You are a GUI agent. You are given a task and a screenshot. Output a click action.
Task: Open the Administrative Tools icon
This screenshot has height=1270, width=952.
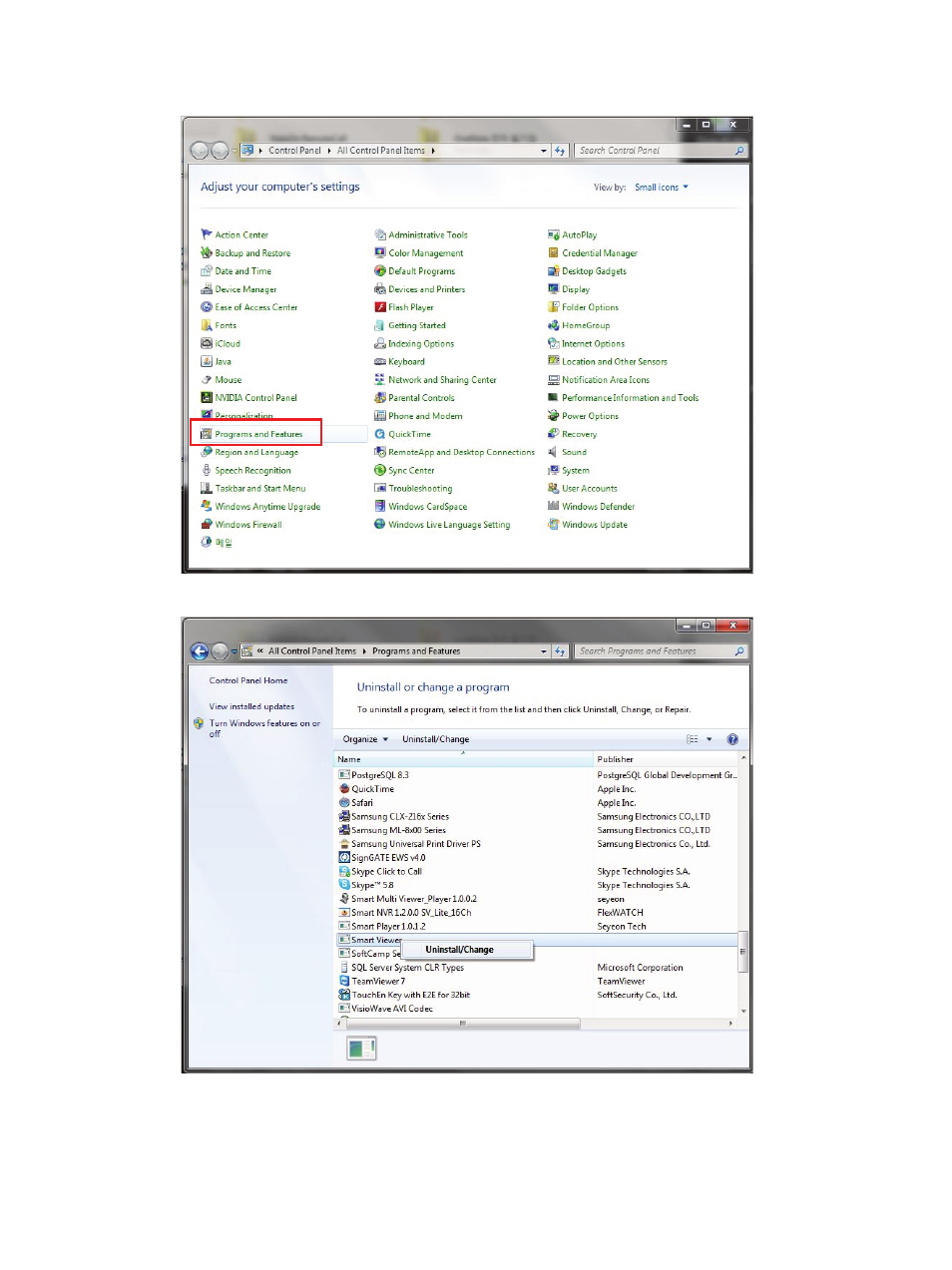[x=380, y=234]
